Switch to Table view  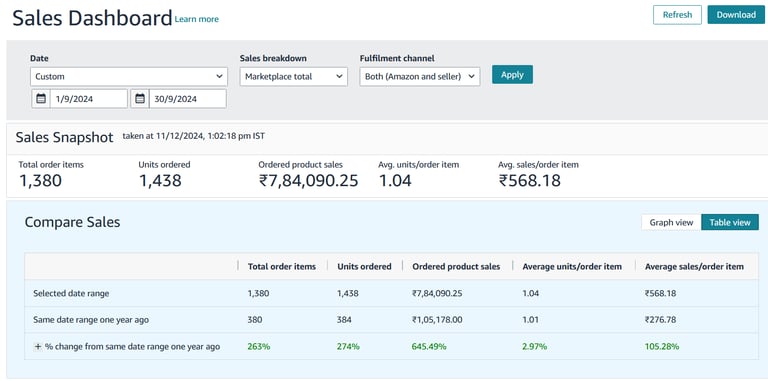point(730,222)
